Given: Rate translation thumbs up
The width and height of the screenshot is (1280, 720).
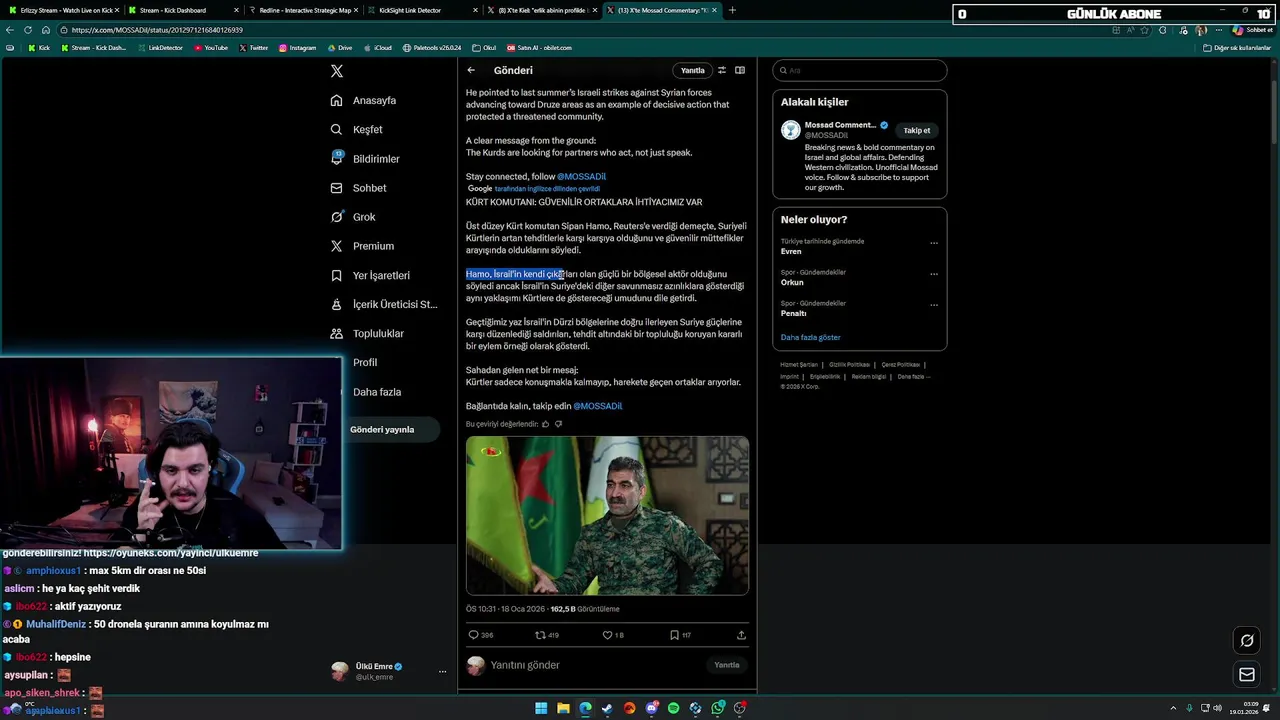Looking at the screenshot, I should (x=546, y=424).
